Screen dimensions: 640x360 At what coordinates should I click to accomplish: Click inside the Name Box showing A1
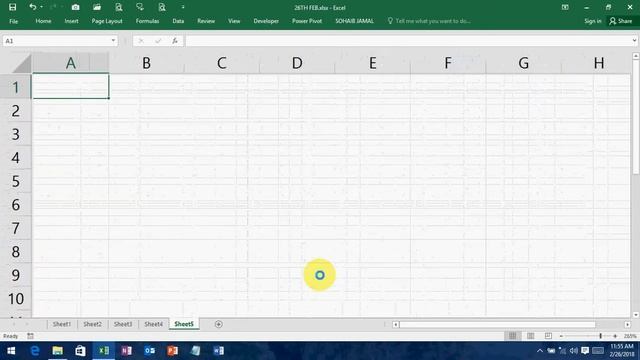pos(55,41)
